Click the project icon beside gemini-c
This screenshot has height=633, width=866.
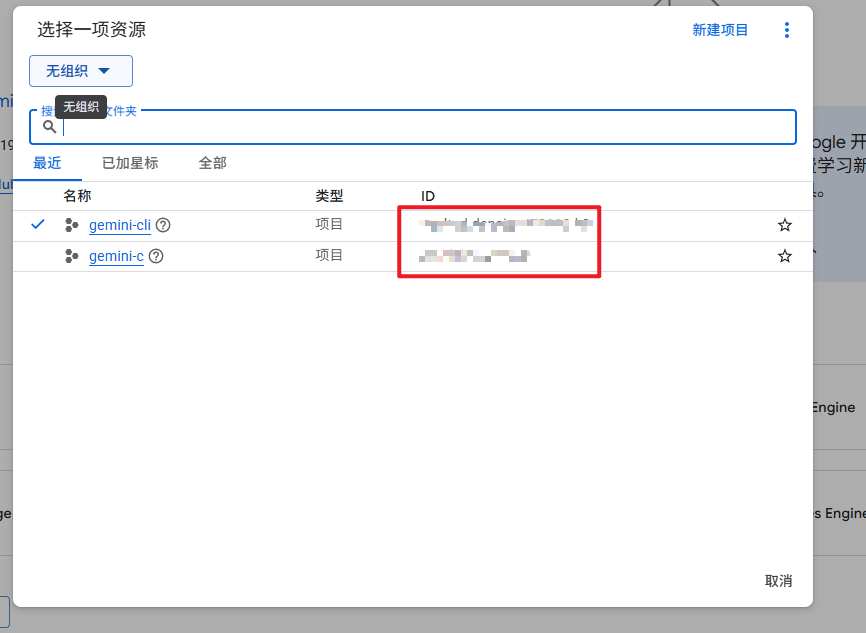[x=71, y=256]
